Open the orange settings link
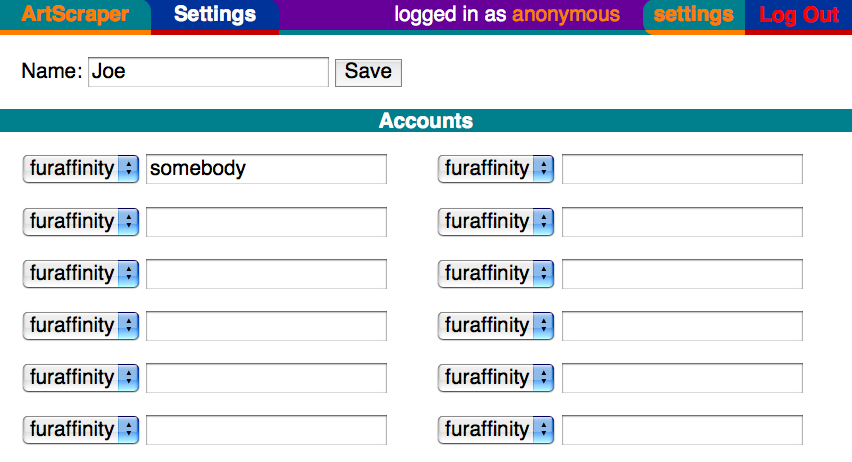Image resolution: width=852 pixels, height=462 pixels. (x=693, y=15)
